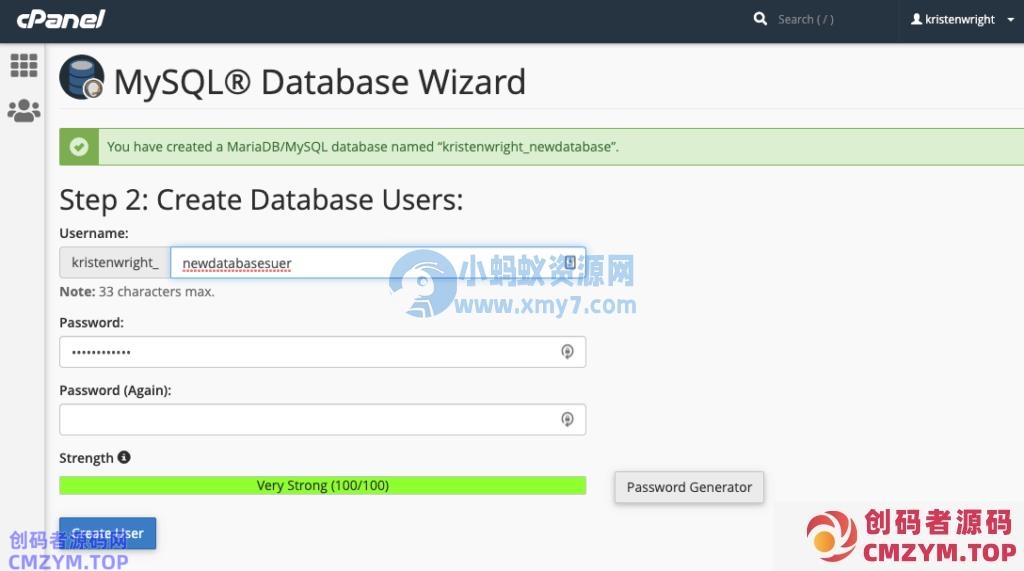1024x571 pixels.
Task: Click the cPanel logo
Action: coord(61,20)
